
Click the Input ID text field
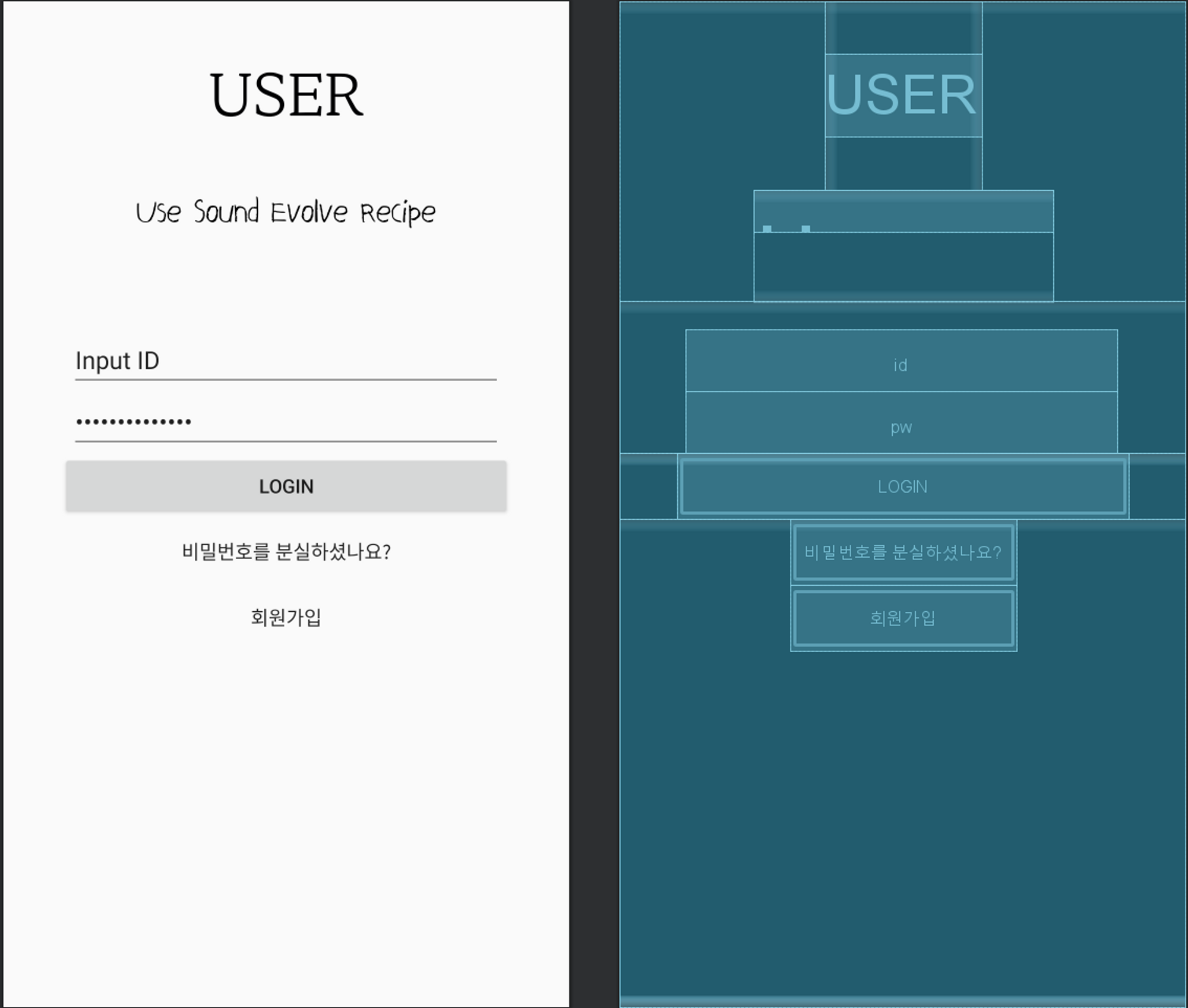tap(286, 361)
